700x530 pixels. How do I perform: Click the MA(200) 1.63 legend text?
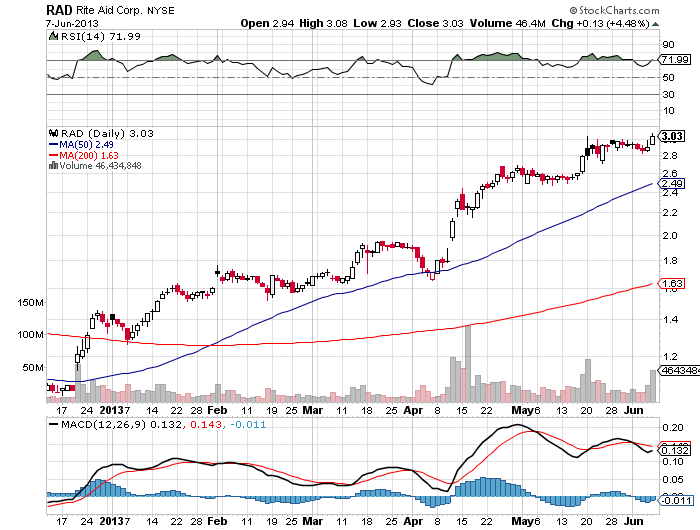pyautogui.click(x=89, y=155)
